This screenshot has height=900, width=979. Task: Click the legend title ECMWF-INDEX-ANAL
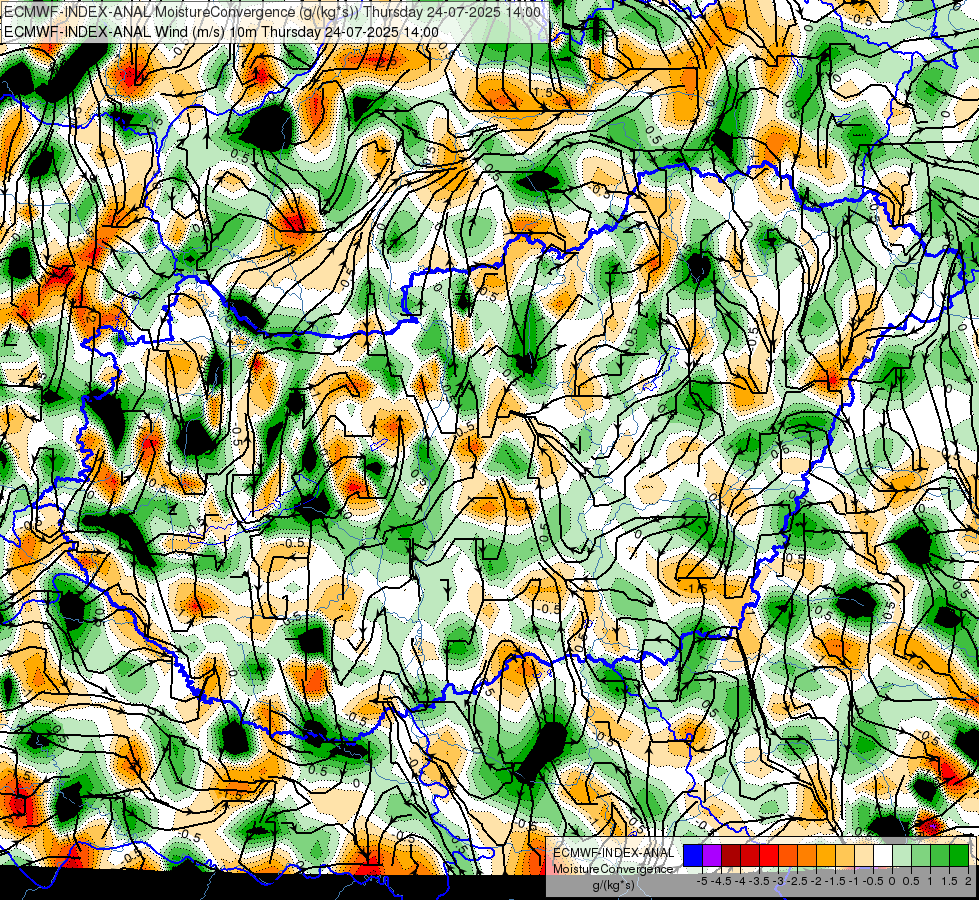[x=614, y=853]
